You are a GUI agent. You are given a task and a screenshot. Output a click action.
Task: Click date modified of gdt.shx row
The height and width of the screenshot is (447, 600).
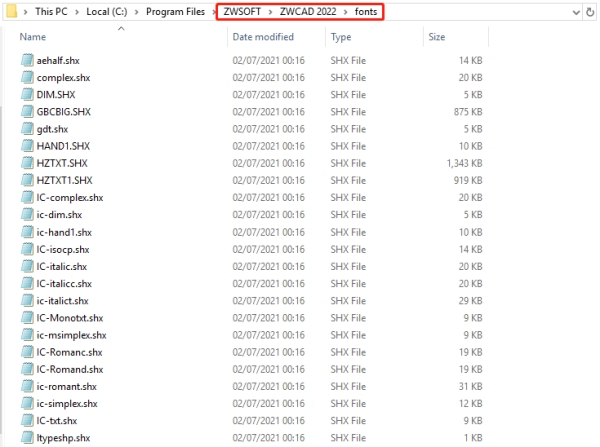[269, 129]
